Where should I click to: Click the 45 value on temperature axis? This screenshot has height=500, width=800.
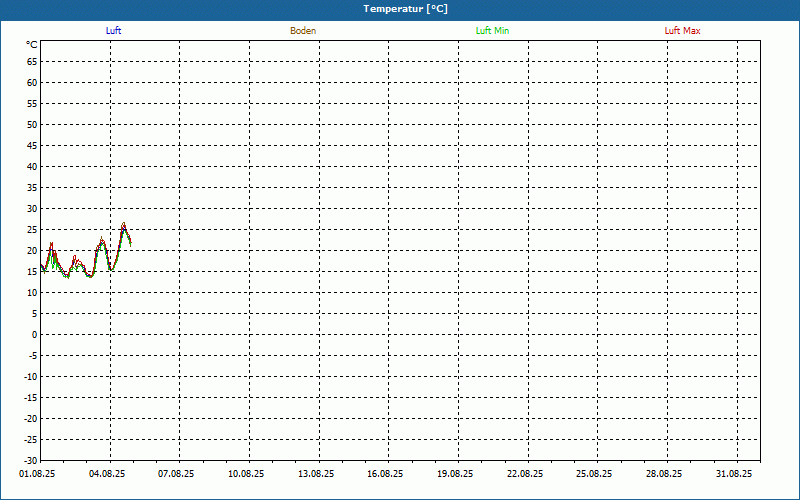point(32,146)
